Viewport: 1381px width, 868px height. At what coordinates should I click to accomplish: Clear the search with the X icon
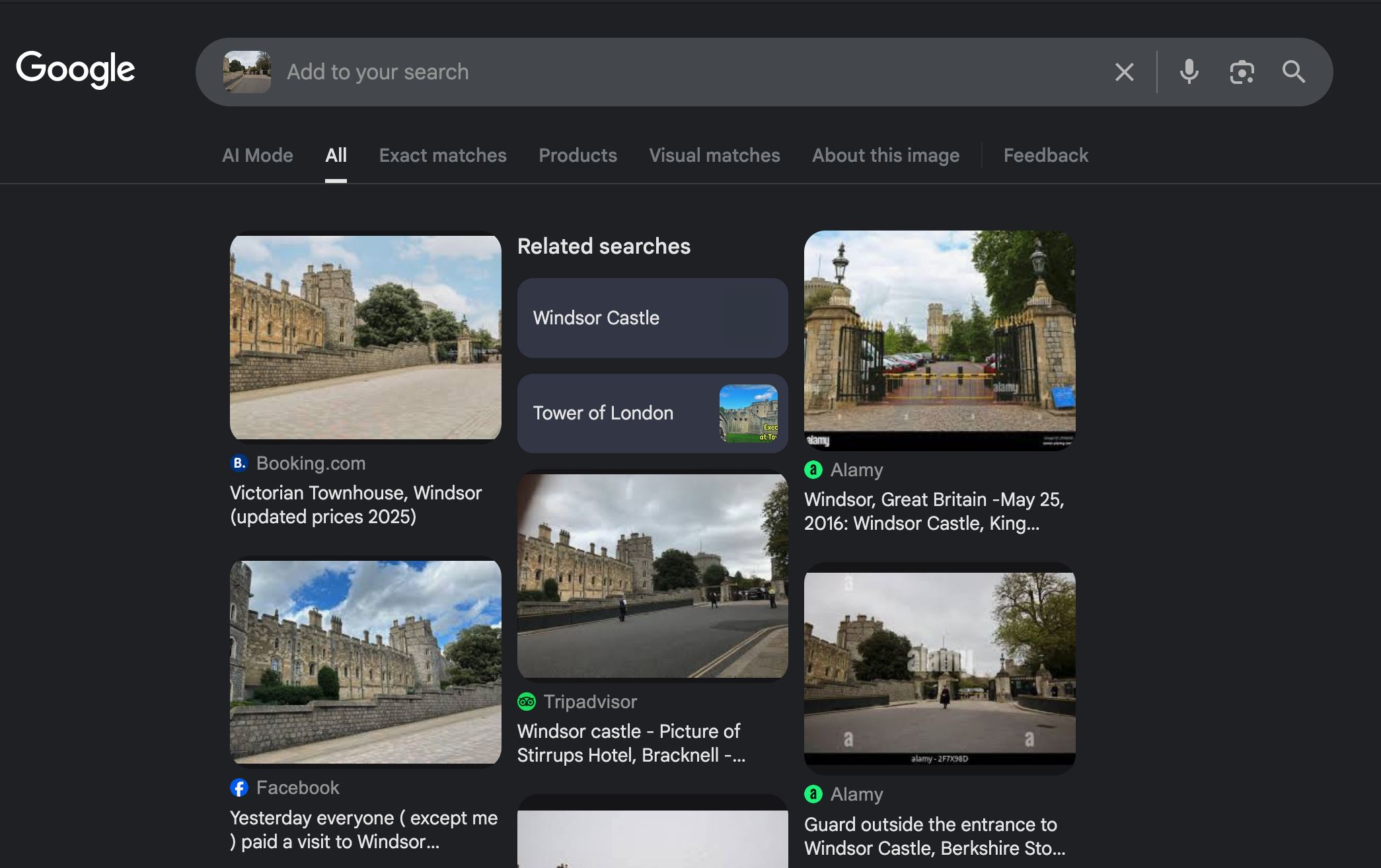[1124, 72]
